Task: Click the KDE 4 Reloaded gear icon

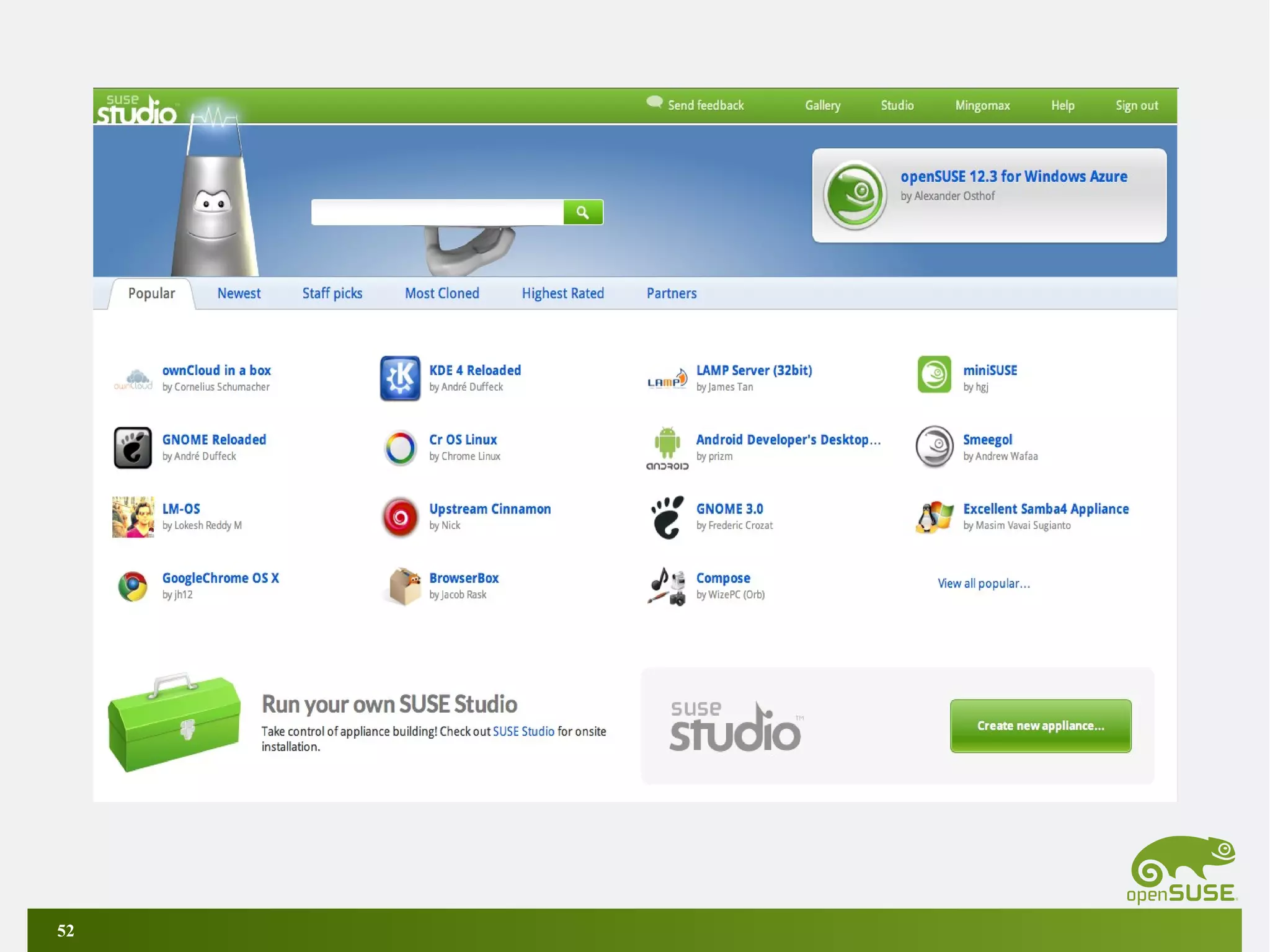Action: click(400, 378)
